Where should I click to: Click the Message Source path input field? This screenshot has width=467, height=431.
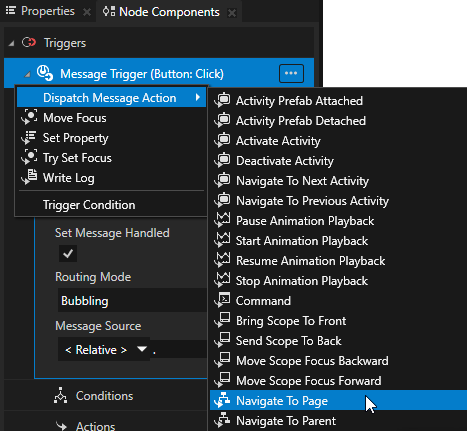[179, 349]
